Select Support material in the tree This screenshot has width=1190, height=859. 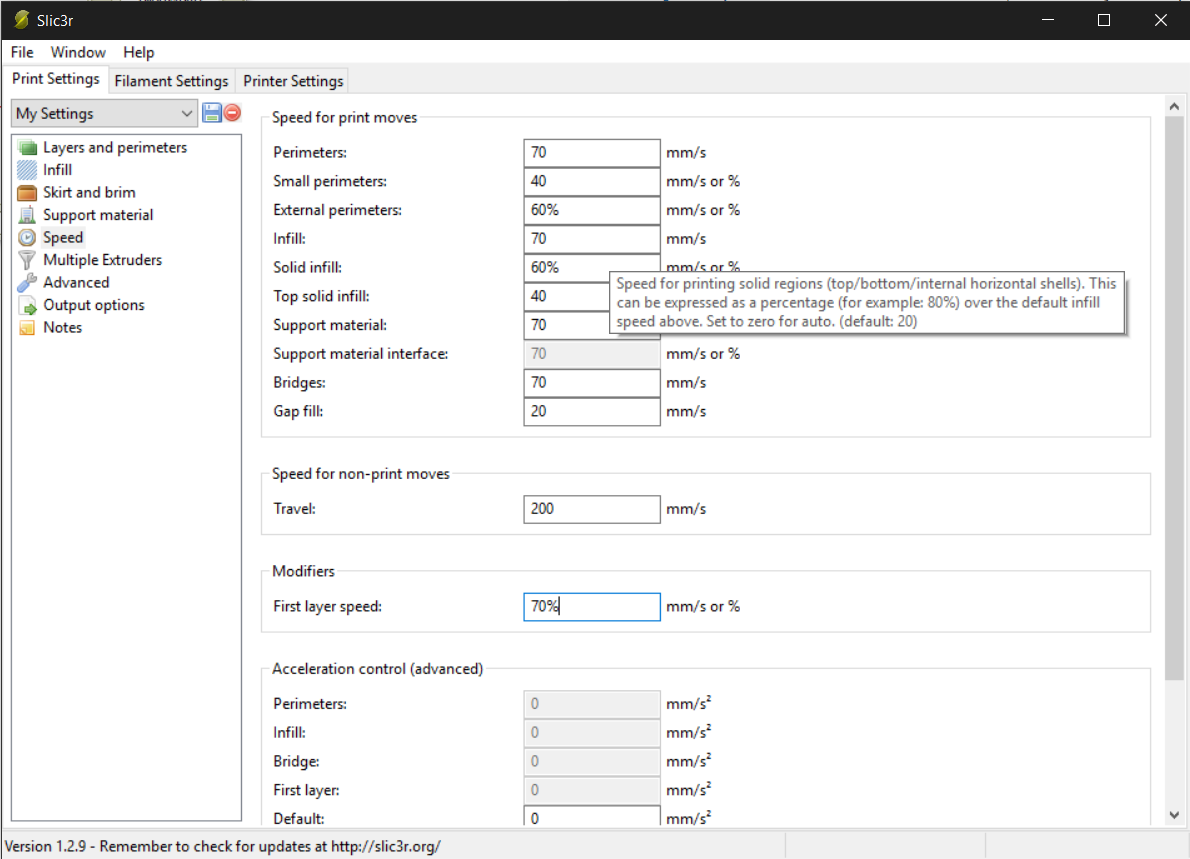98,215
